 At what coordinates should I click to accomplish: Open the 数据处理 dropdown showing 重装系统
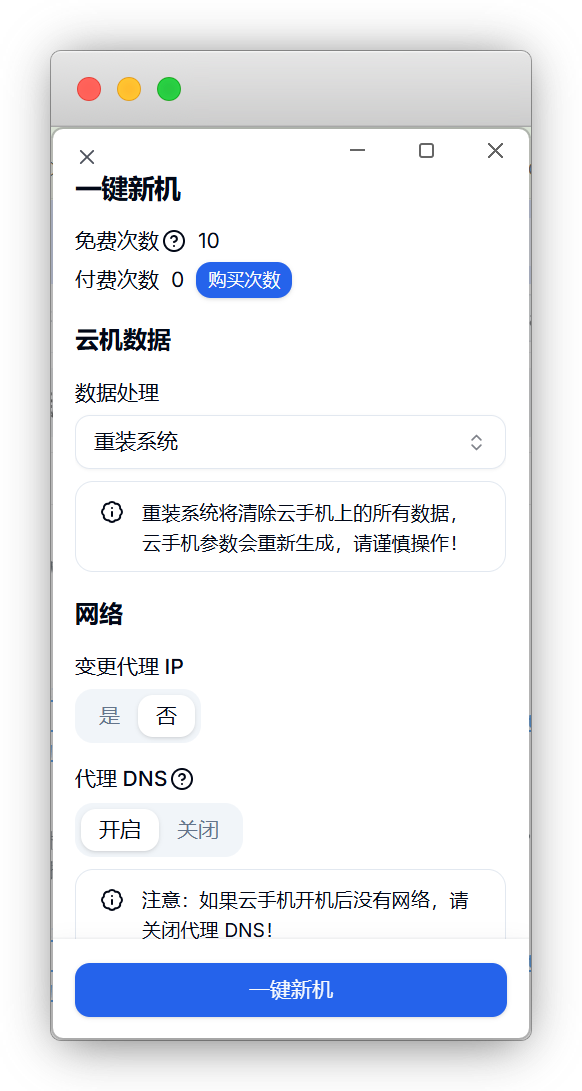[290, 442]
